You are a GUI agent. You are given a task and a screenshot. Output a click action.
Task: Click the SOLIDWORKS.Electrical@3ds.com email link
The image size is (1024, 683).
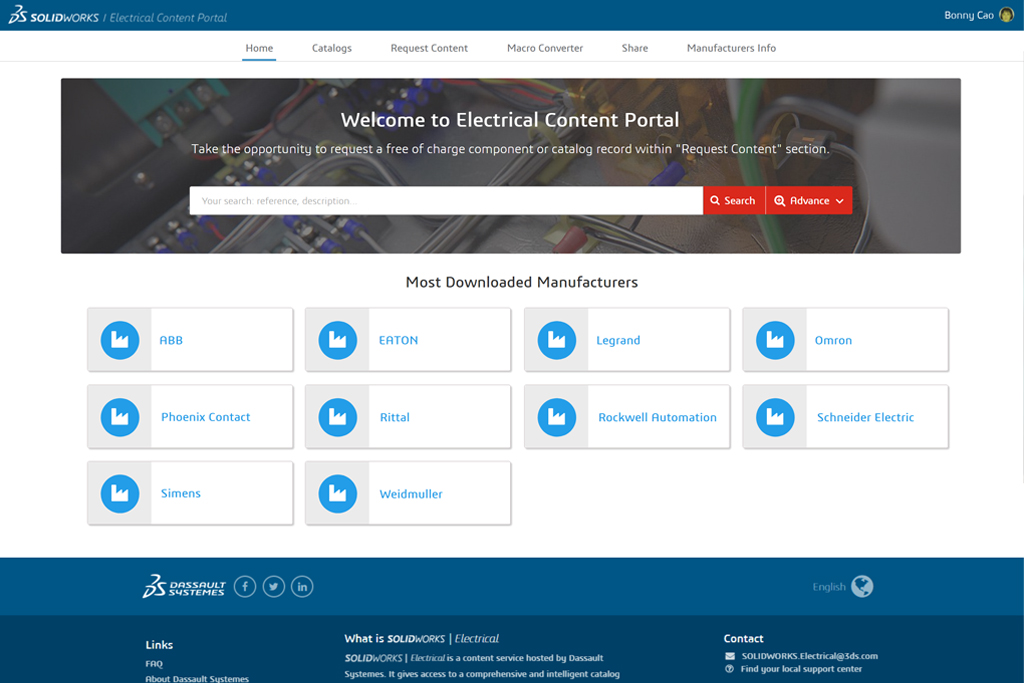(x=810, y=656)
